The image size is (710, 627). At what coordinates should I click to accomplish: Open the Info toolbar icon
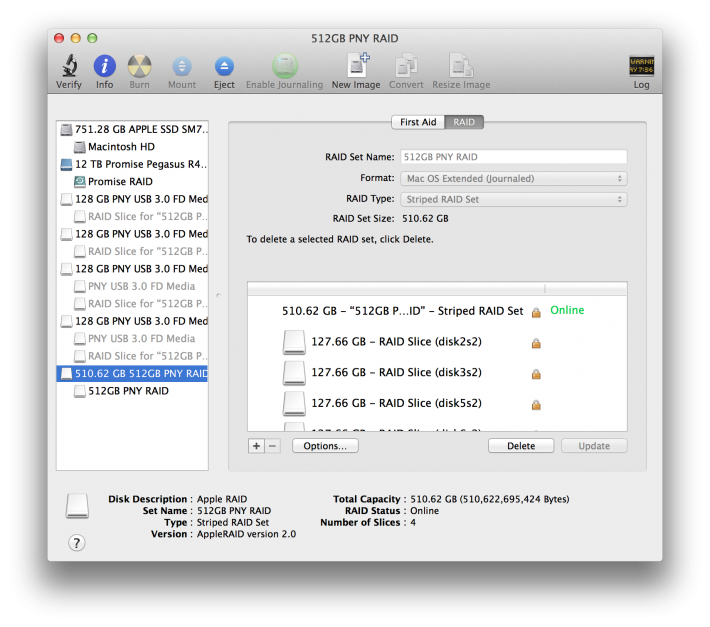click(x=105, y=66)
